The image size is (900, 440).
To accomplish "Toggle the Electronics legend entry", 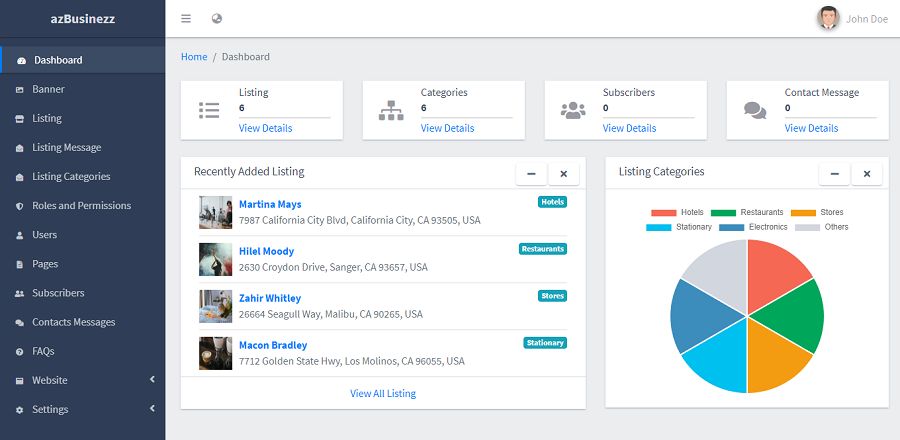I will click(753, 227).
